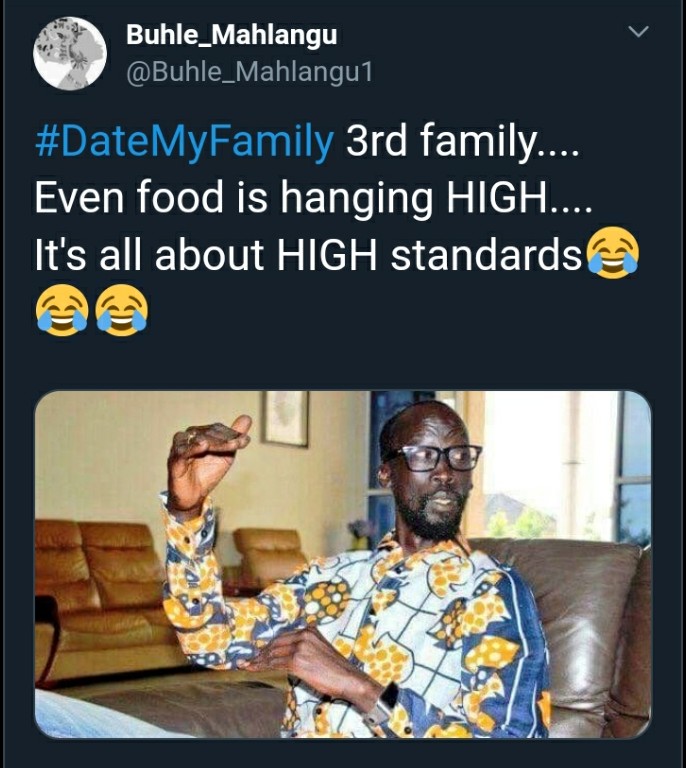The width and height of the screenshot is (686, 768).
Task: Open the attached tweet photo
Action: pos(343,564)
